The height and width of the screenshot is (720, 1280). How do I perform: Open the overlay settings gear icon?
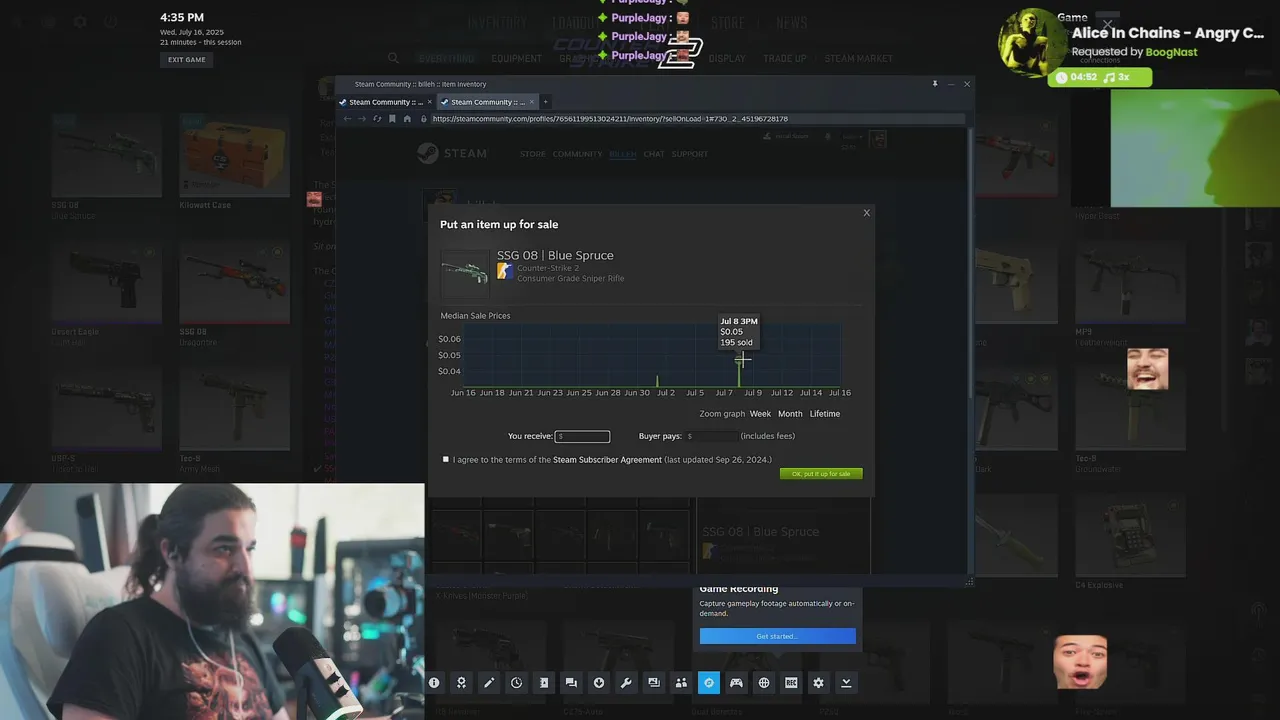click(818, 683)
